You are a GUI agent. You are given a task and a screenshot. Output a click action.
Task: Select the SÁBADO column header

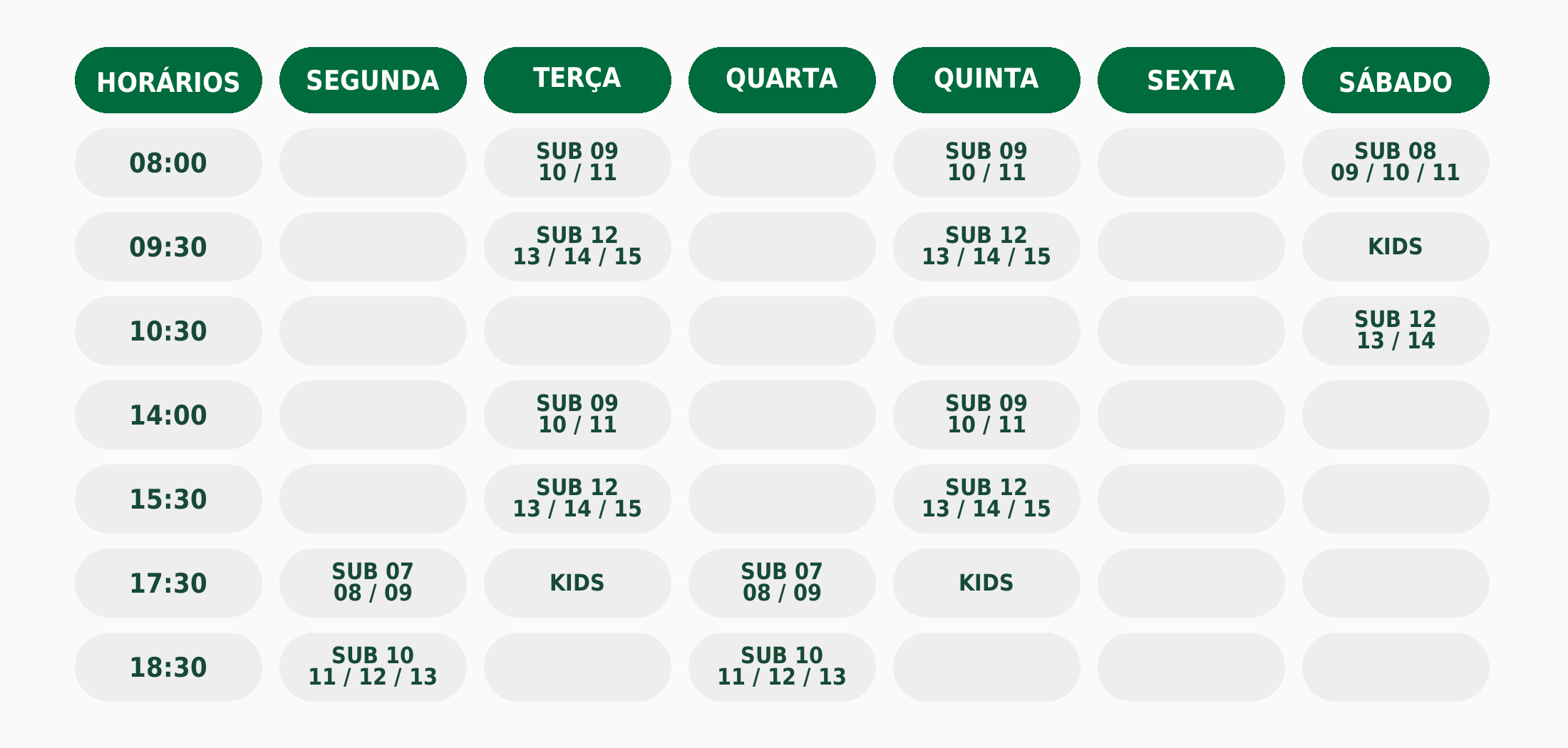(x=1396, y=80)
